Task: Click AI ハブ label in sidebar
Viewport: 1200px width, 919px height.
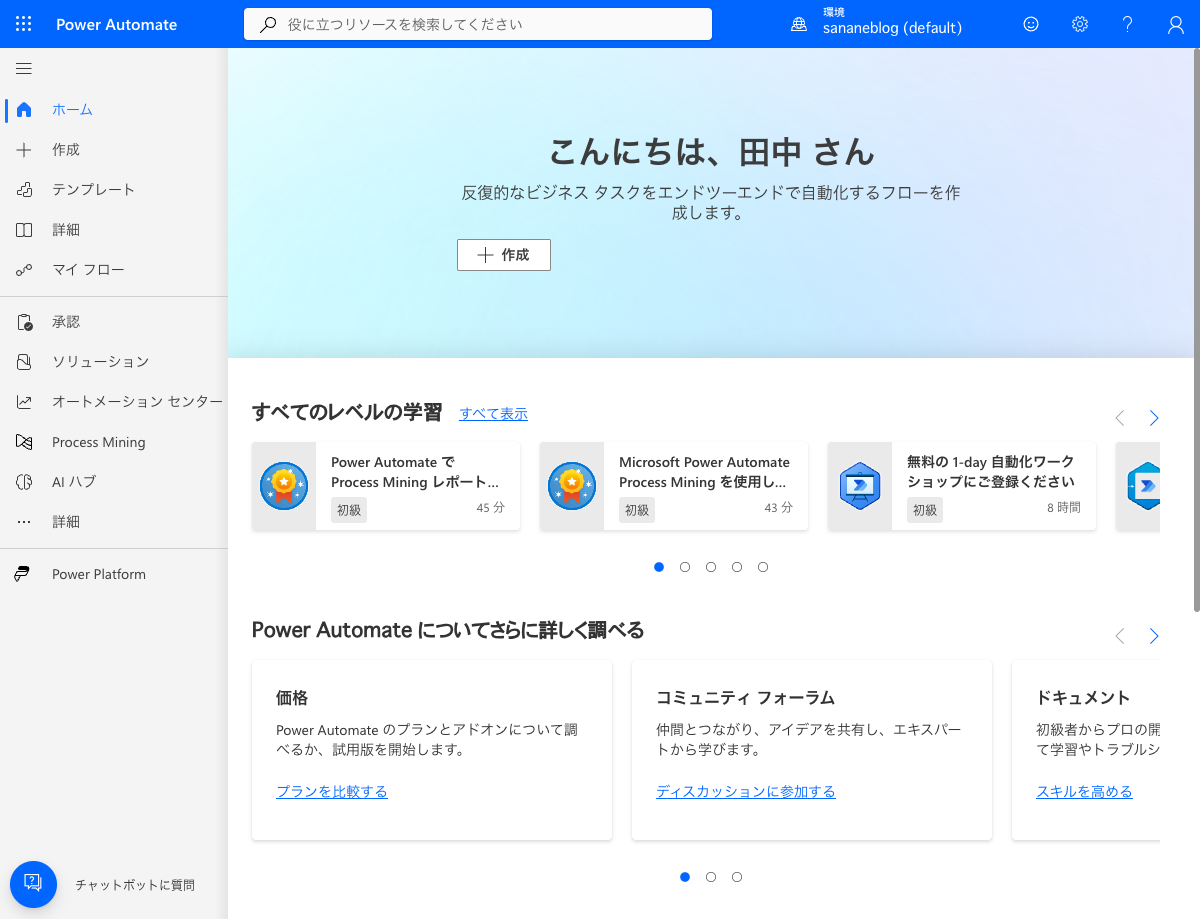Action: point(74,482)
